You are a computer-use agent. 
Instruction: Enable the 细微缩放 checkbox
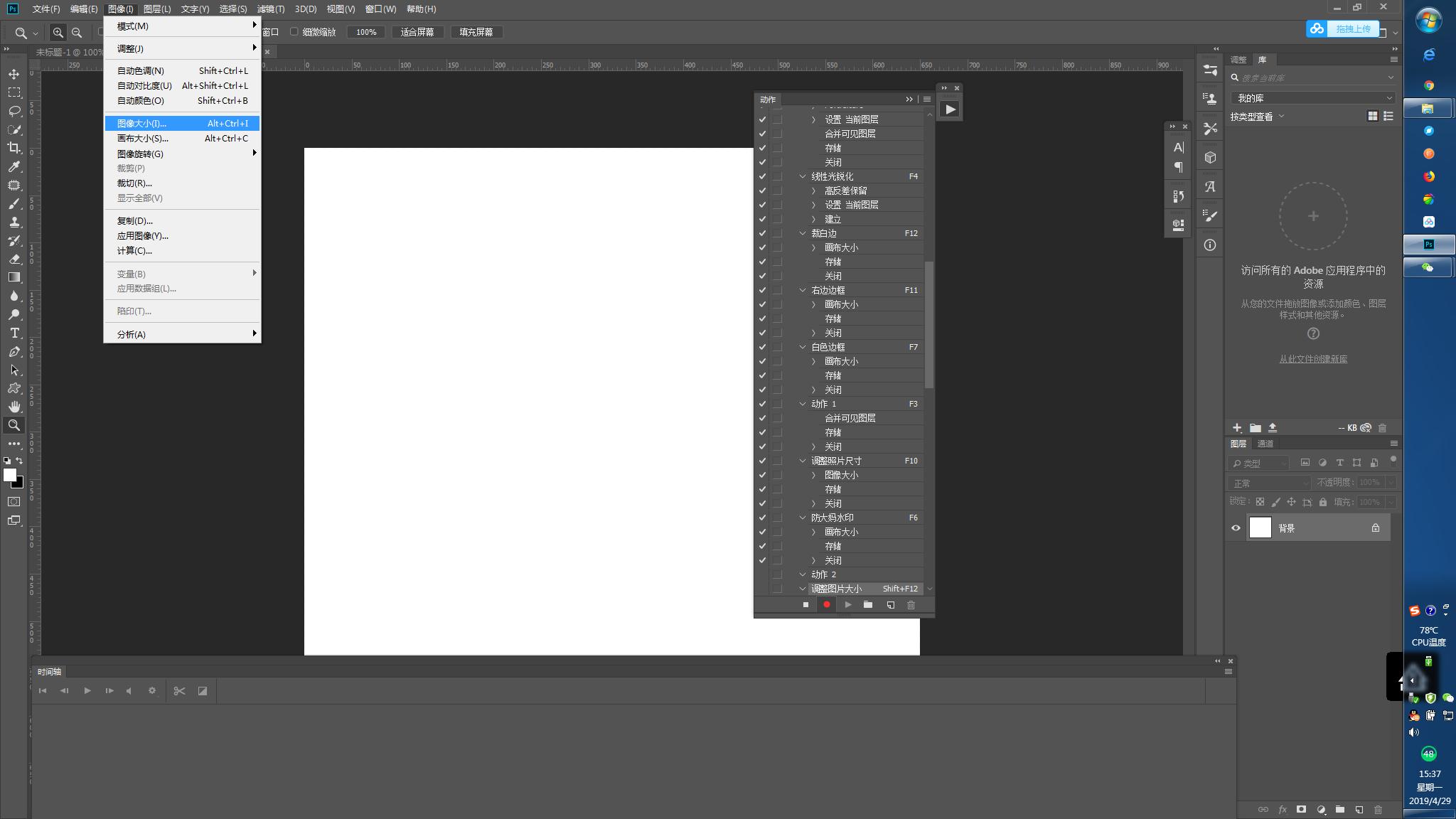coord(294,32)
